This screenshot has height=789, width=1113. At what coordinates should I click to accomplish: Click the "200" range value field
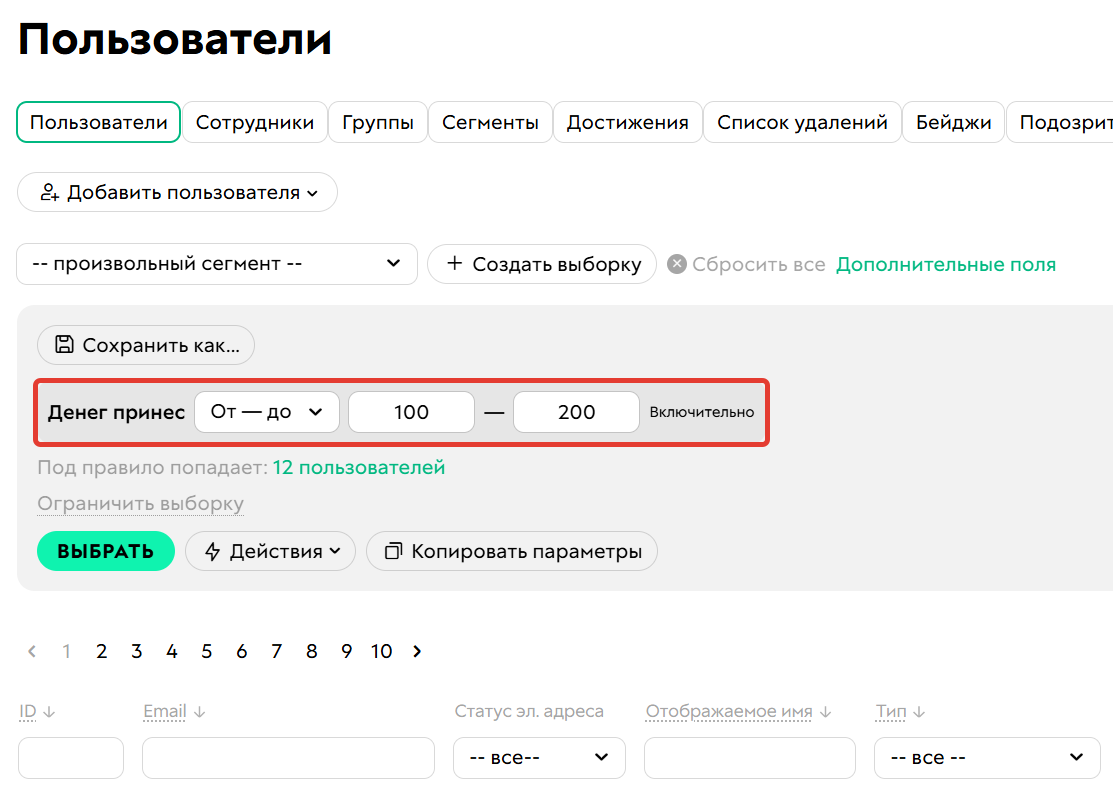(x=576, y=411)
